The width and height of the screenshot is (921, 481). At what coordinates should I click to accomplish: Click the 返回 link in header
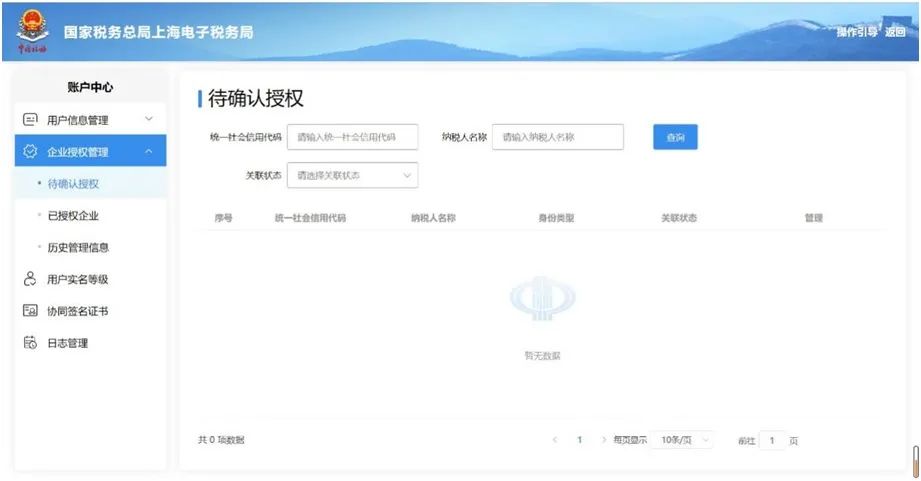[895, 32]
